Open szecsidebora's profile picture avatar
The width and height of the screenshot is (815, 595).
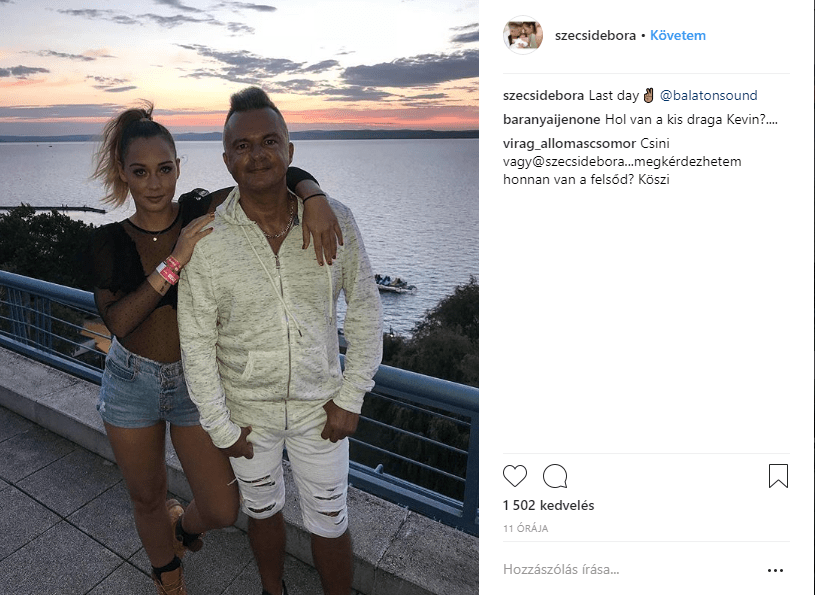522,35
